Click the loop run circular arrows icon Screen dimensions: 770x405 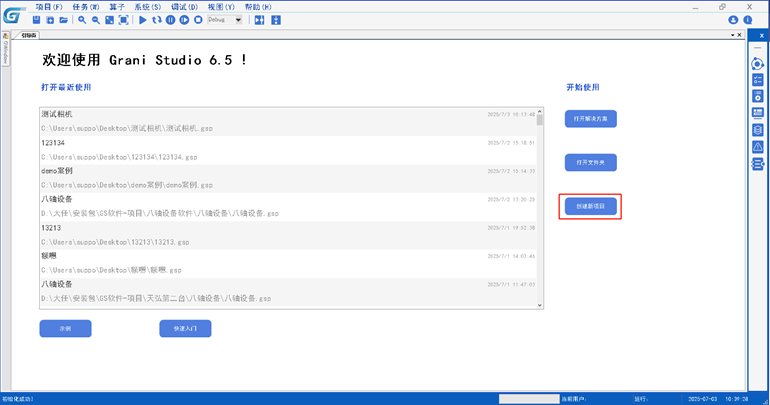(157, 20)
